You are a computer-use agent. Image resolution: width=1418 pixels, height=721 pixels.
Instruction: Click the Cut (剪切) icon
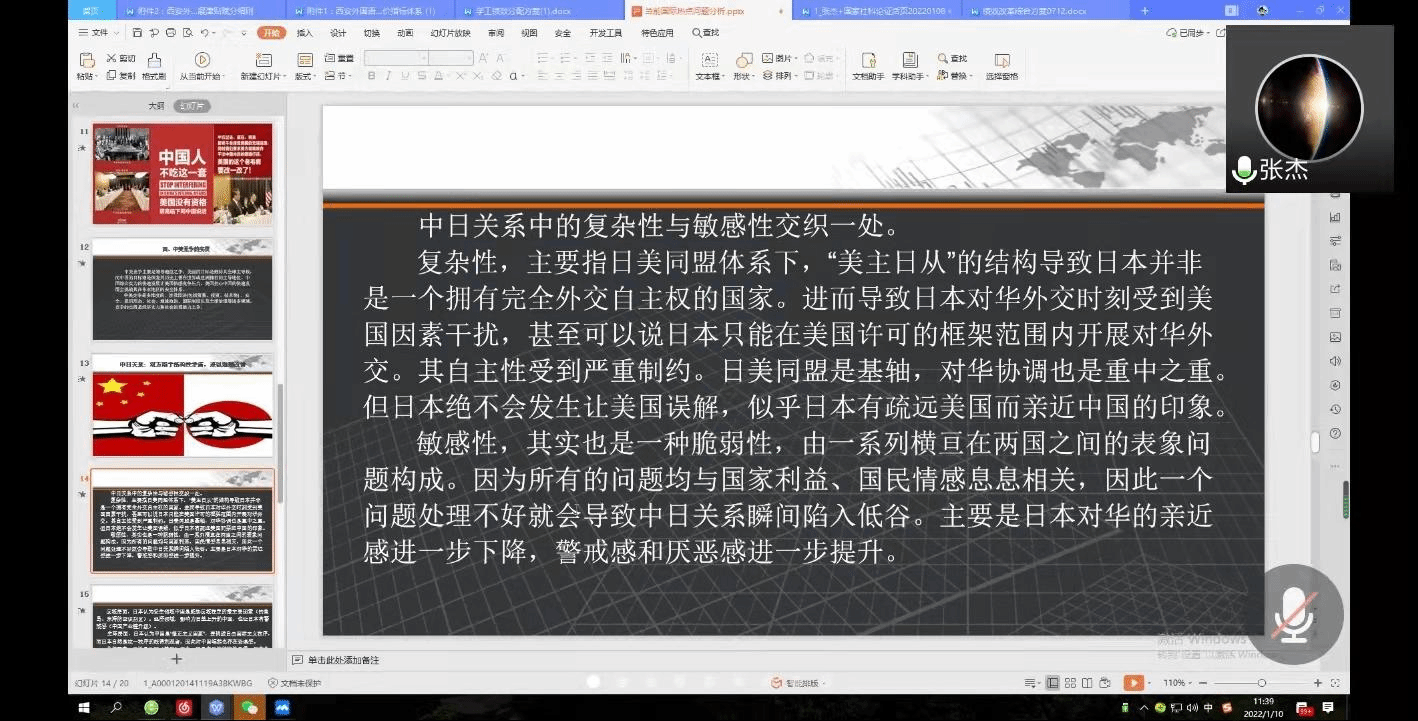tap(120, 58)
